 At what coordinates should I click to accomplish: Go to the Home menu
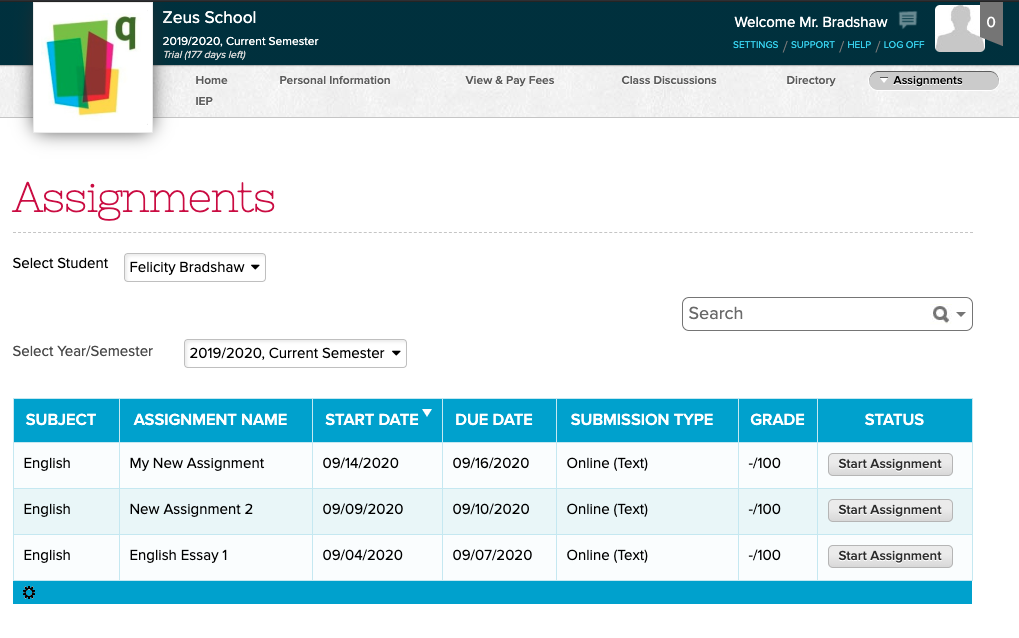point(211,81)
